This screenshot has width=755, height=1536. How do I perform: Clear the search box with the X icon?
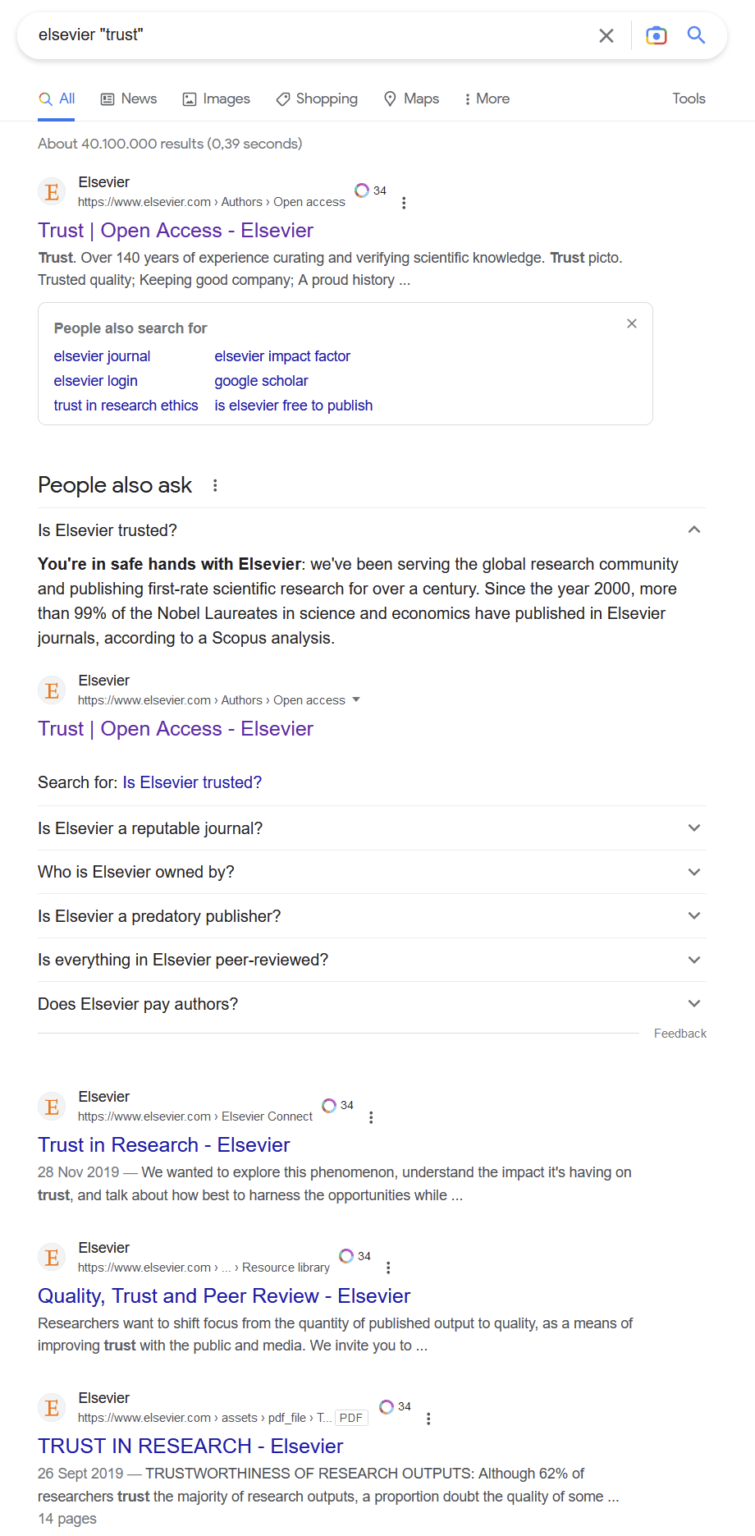tap(606, 36)
